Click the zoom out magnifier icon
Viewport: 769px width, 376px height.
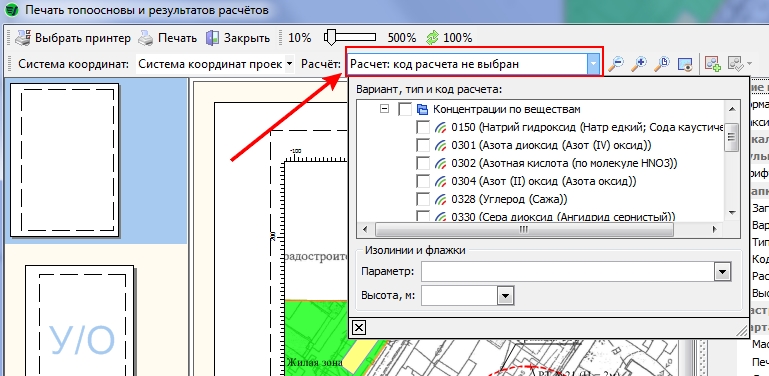point(616,64)
